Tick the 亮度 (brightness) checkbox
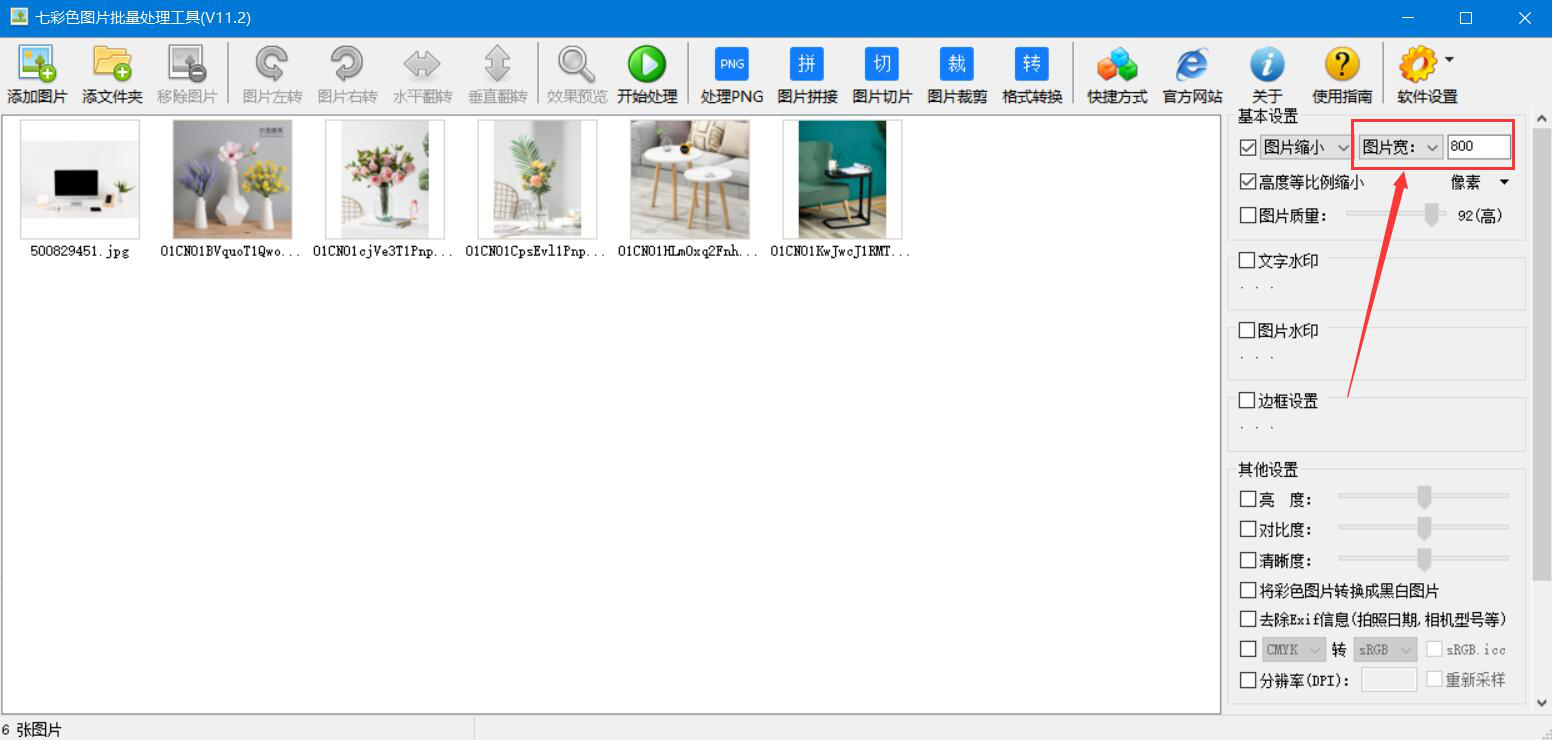 (x=1248, y=499)
